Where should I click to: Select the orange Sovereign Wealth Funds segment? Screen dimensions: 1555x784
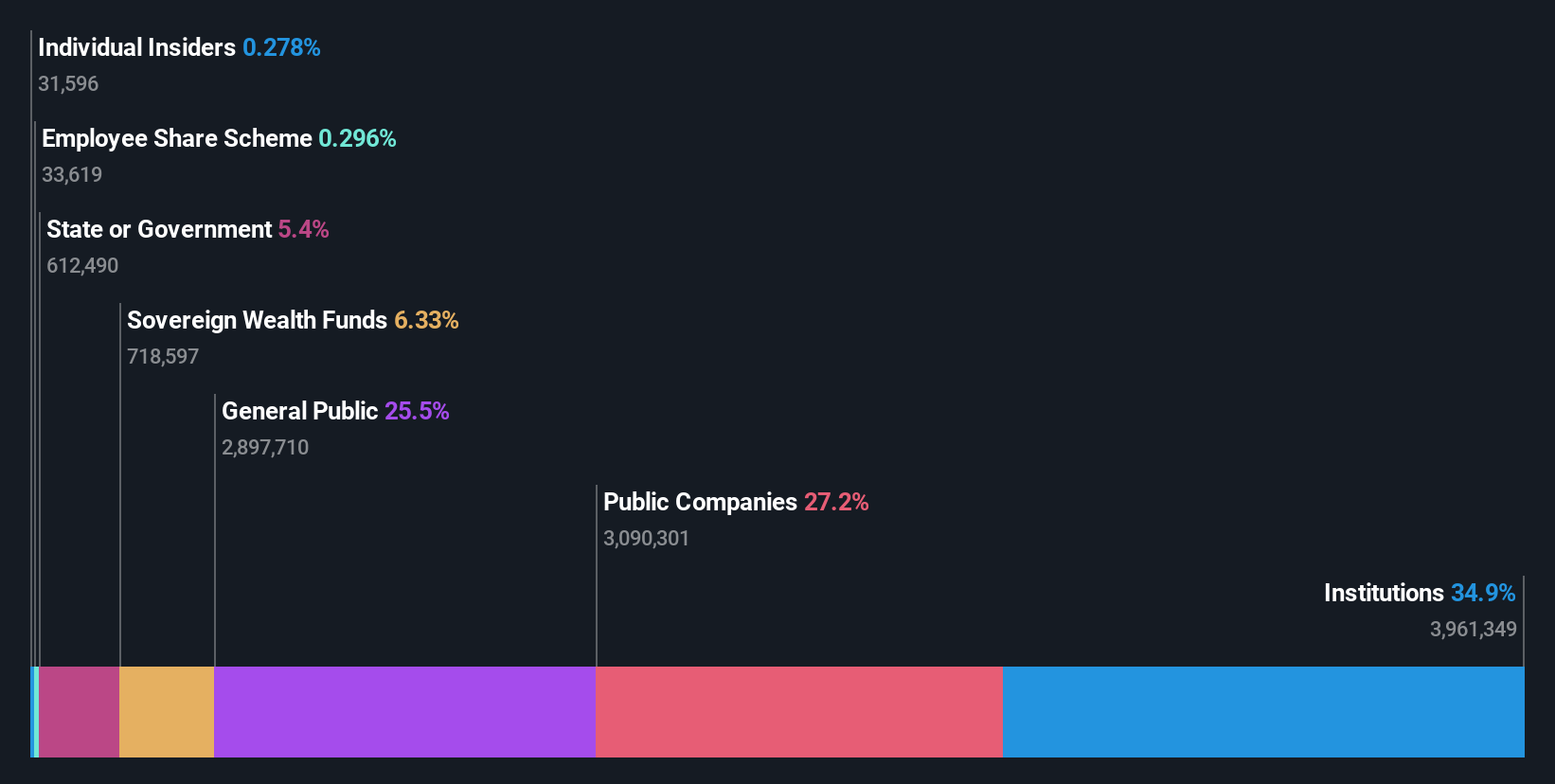[x=167, y=712]
